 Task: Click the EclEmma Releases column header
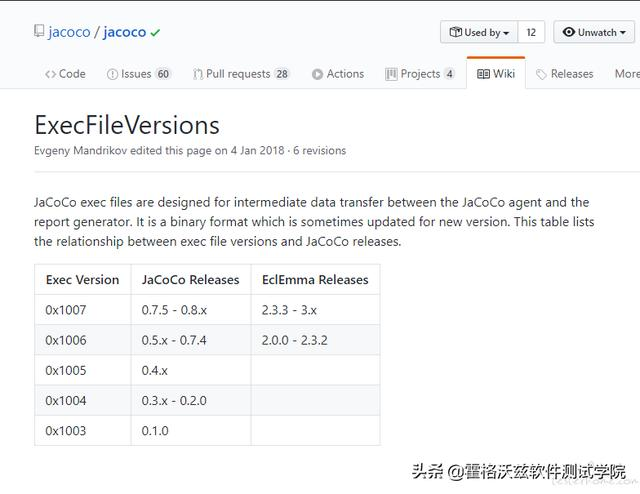click(x=315, y=280)
